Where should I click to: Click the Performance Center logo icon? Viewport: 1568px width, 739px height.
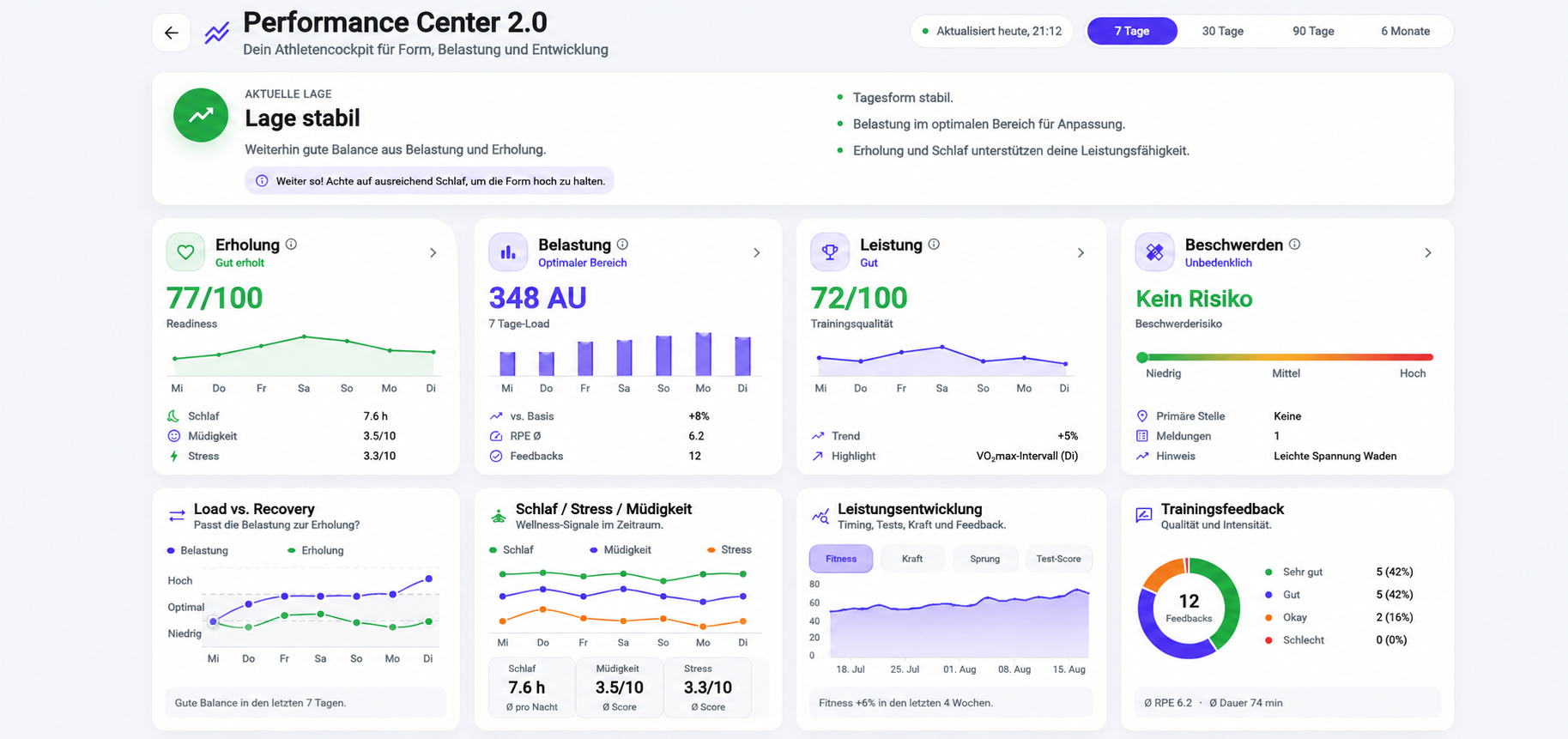click(217, 33)
